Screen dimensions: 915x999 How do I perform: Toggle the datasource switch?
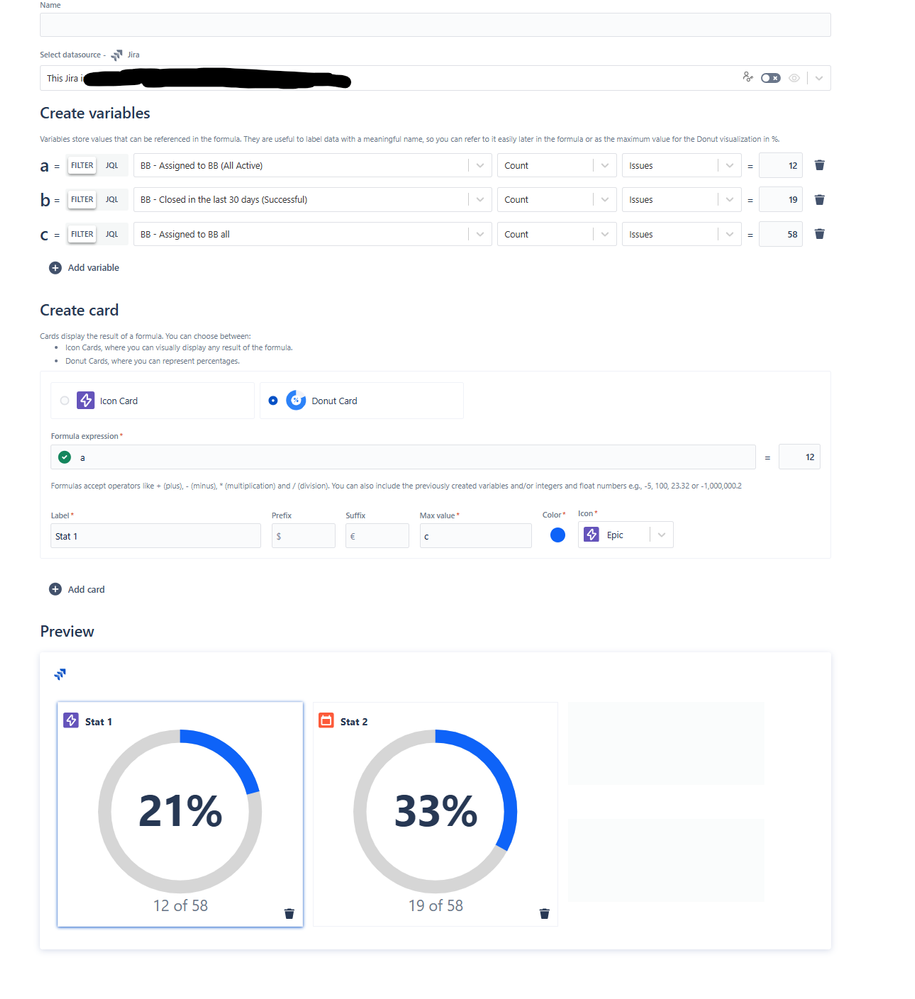pyautogui.click(x=770, y=78)
